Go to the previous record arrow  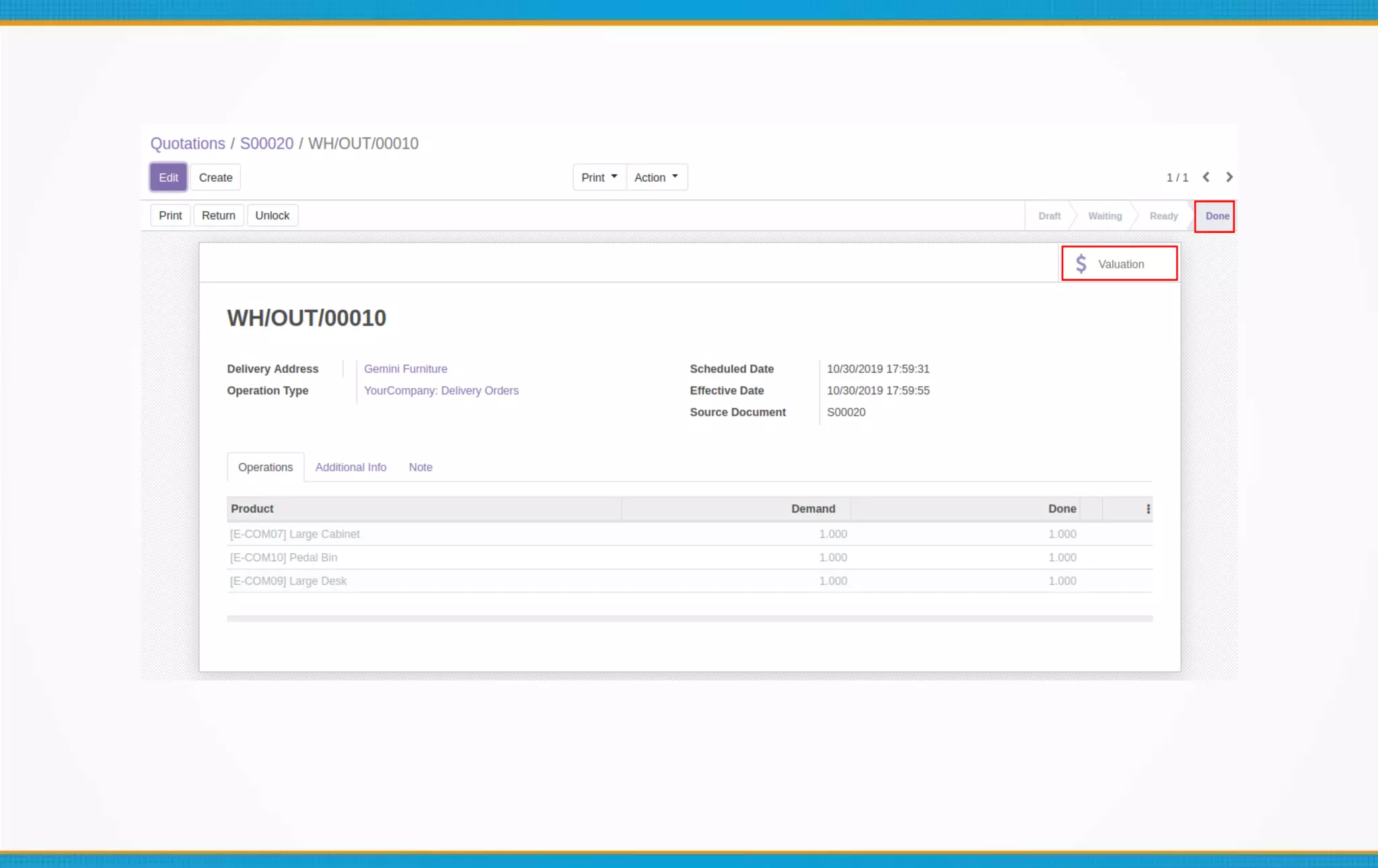tap(1206, 177)
